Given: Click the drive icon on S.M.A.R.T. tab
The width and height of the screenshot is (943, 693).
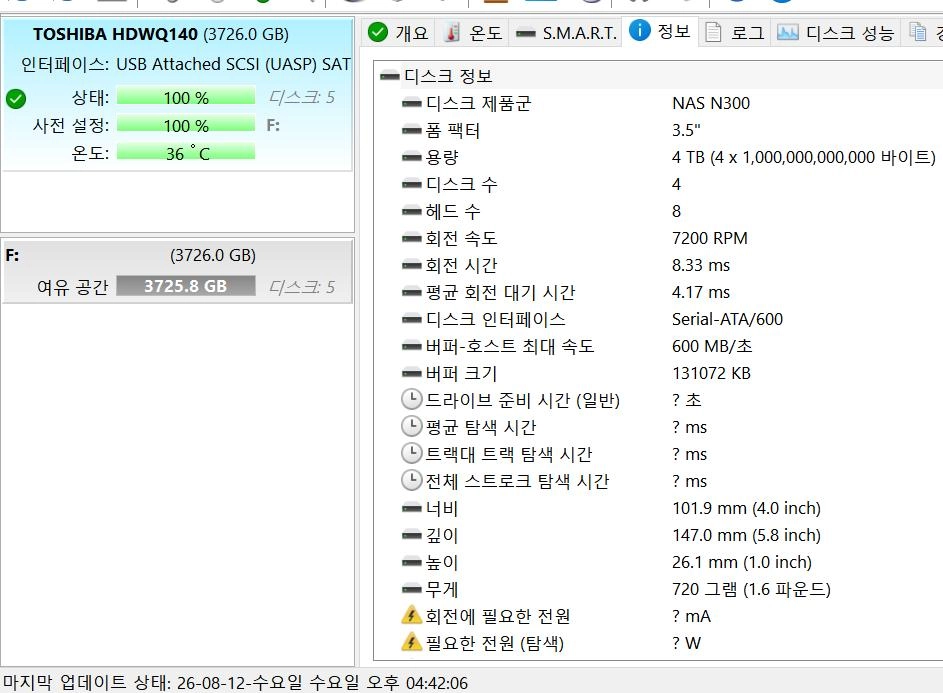Looking at the screenshot, I should click(526, 33).
